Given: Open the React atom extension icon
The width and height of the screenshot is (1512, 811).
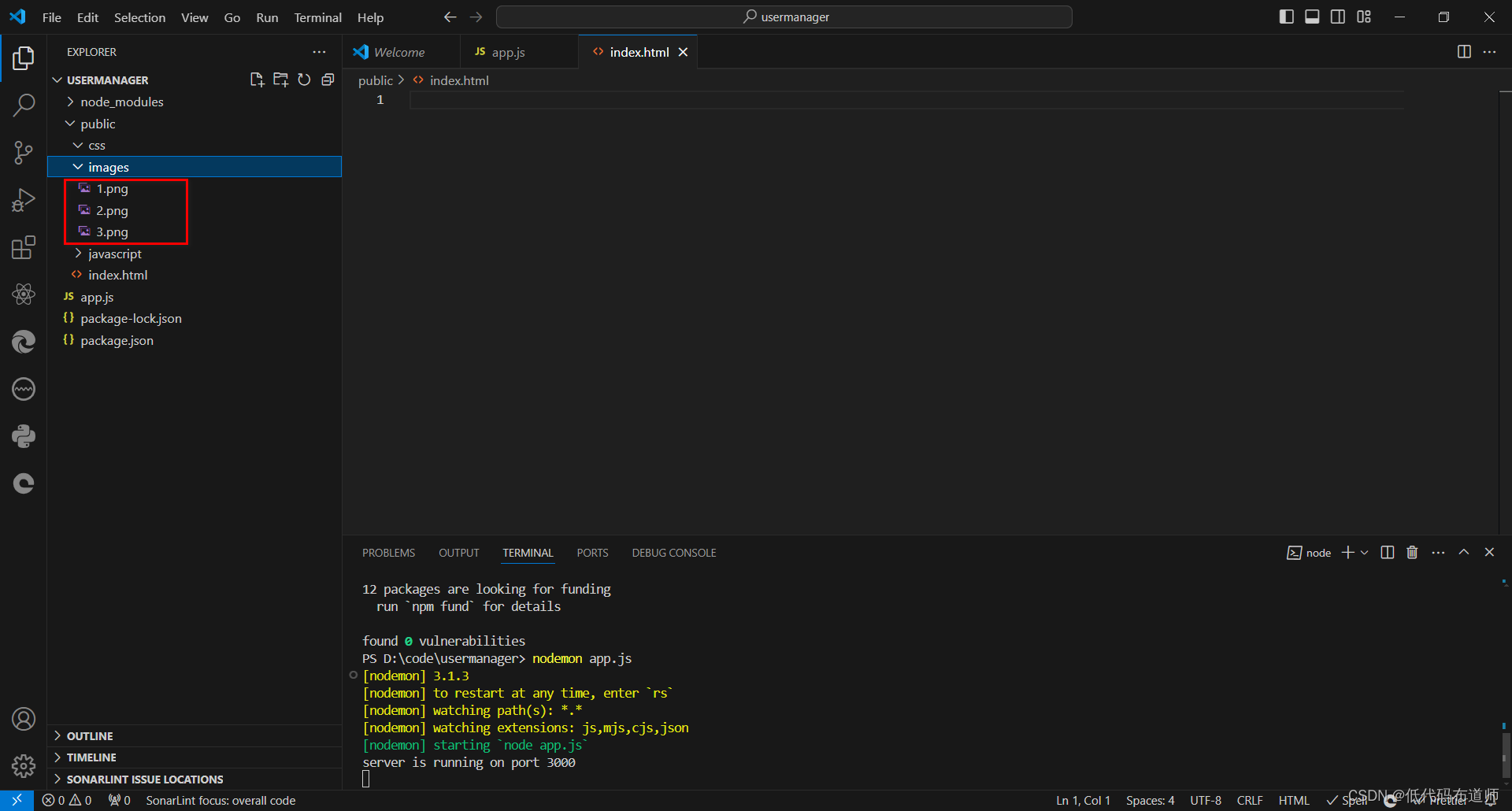Looking at the screenshot, I should pos(24,294).
